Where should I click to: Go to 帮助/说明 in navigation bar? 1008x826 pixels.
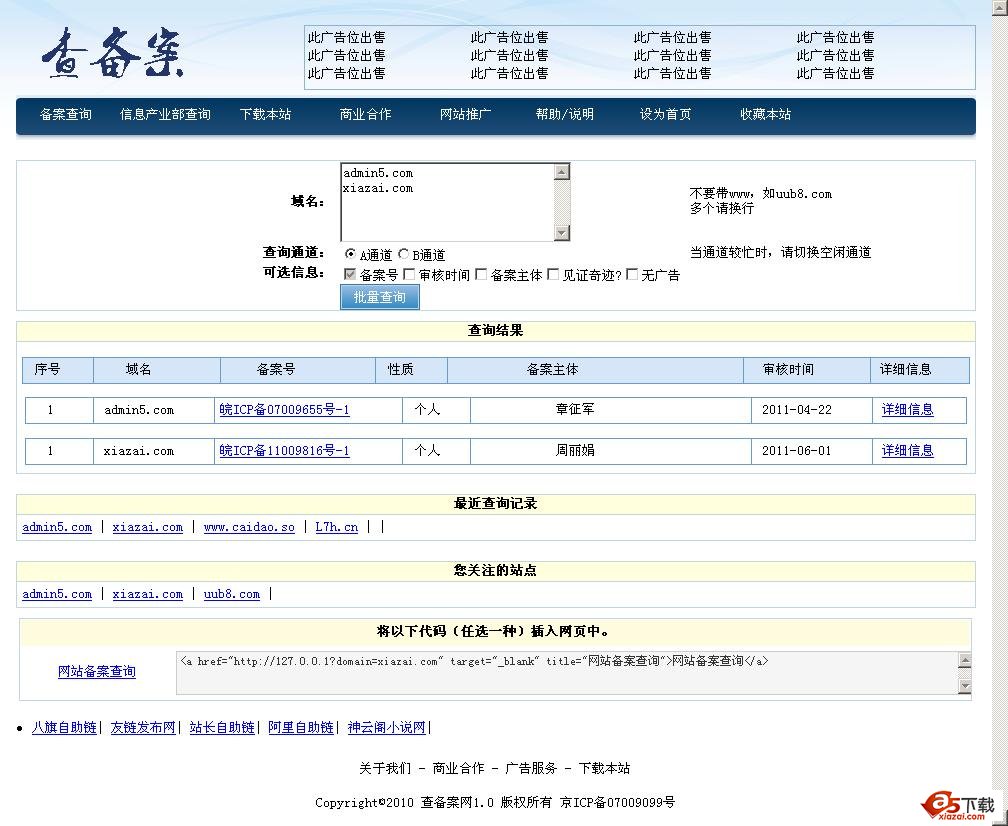[x=564, y=114]
